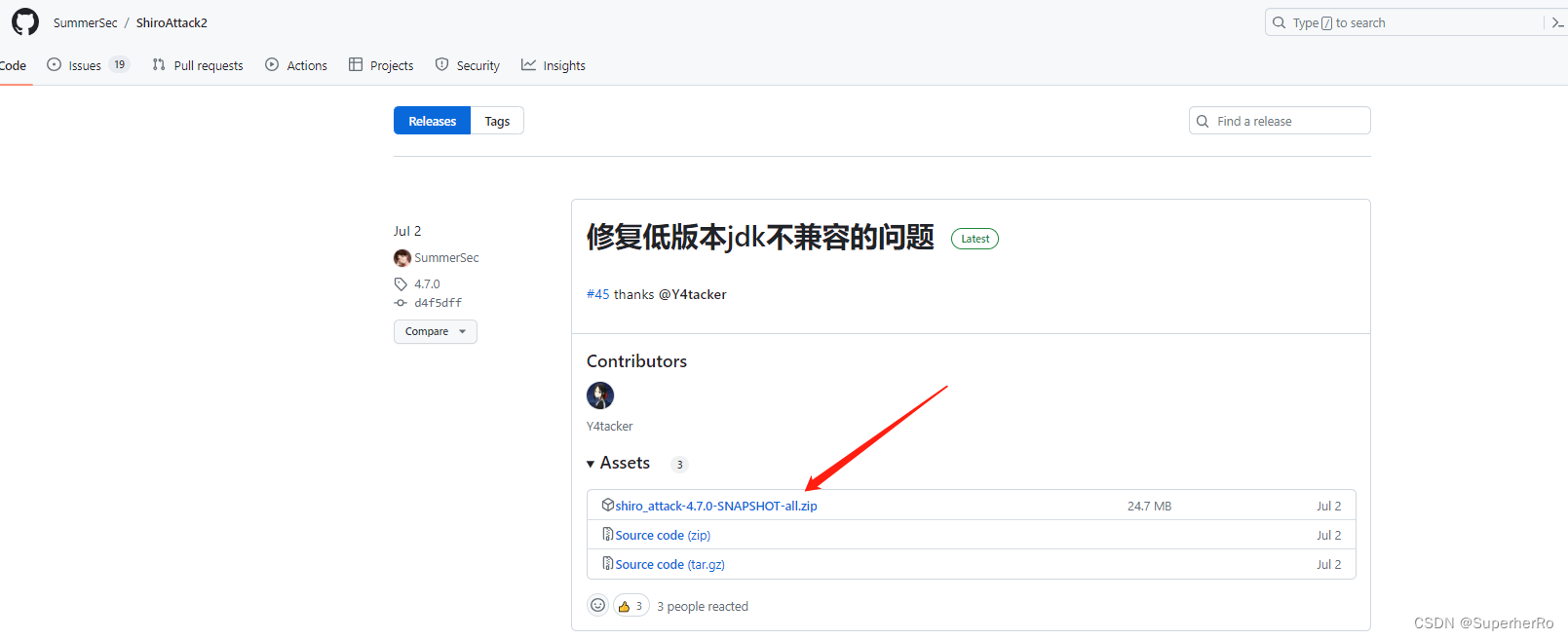Download Source code (tar.gz)

[669, 564]
